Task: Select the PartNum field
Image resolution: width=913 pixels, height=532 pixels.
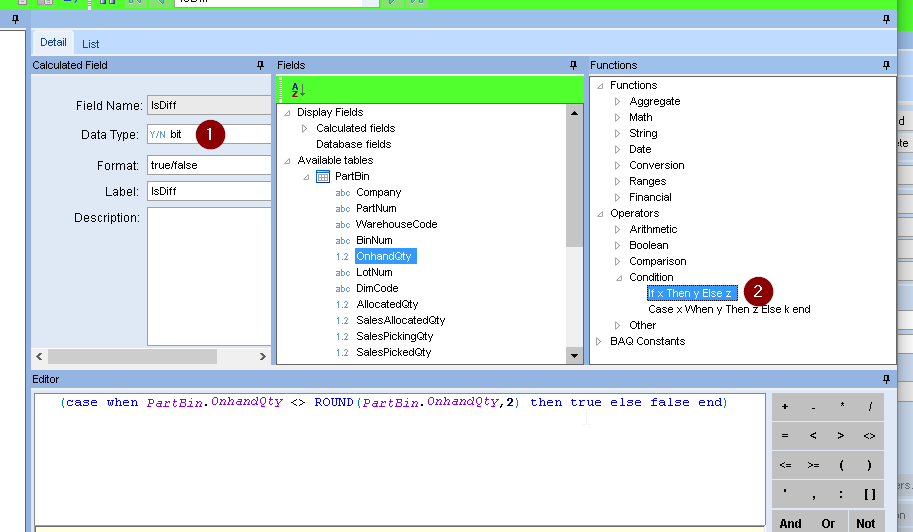Action: tap(376, 208)
